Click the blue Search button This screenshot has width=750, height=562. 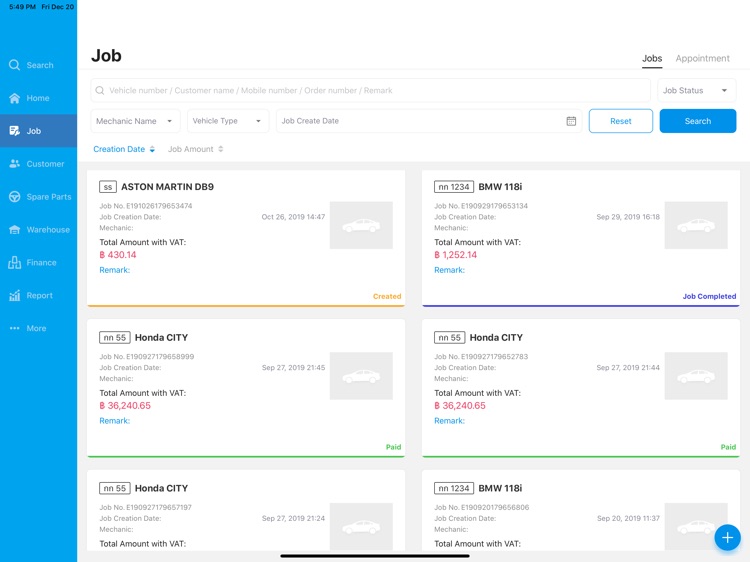tap(697, 121)
